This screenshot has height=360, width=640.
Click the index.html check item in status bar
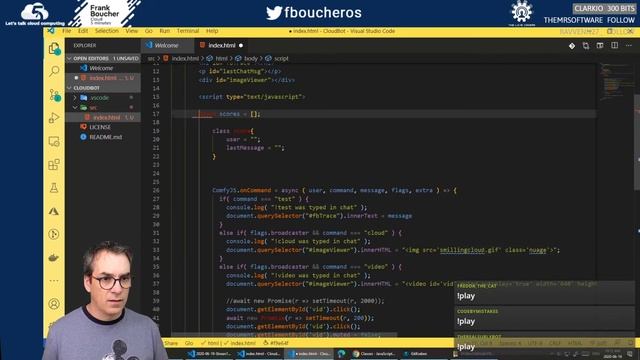(x=240, y=343)
